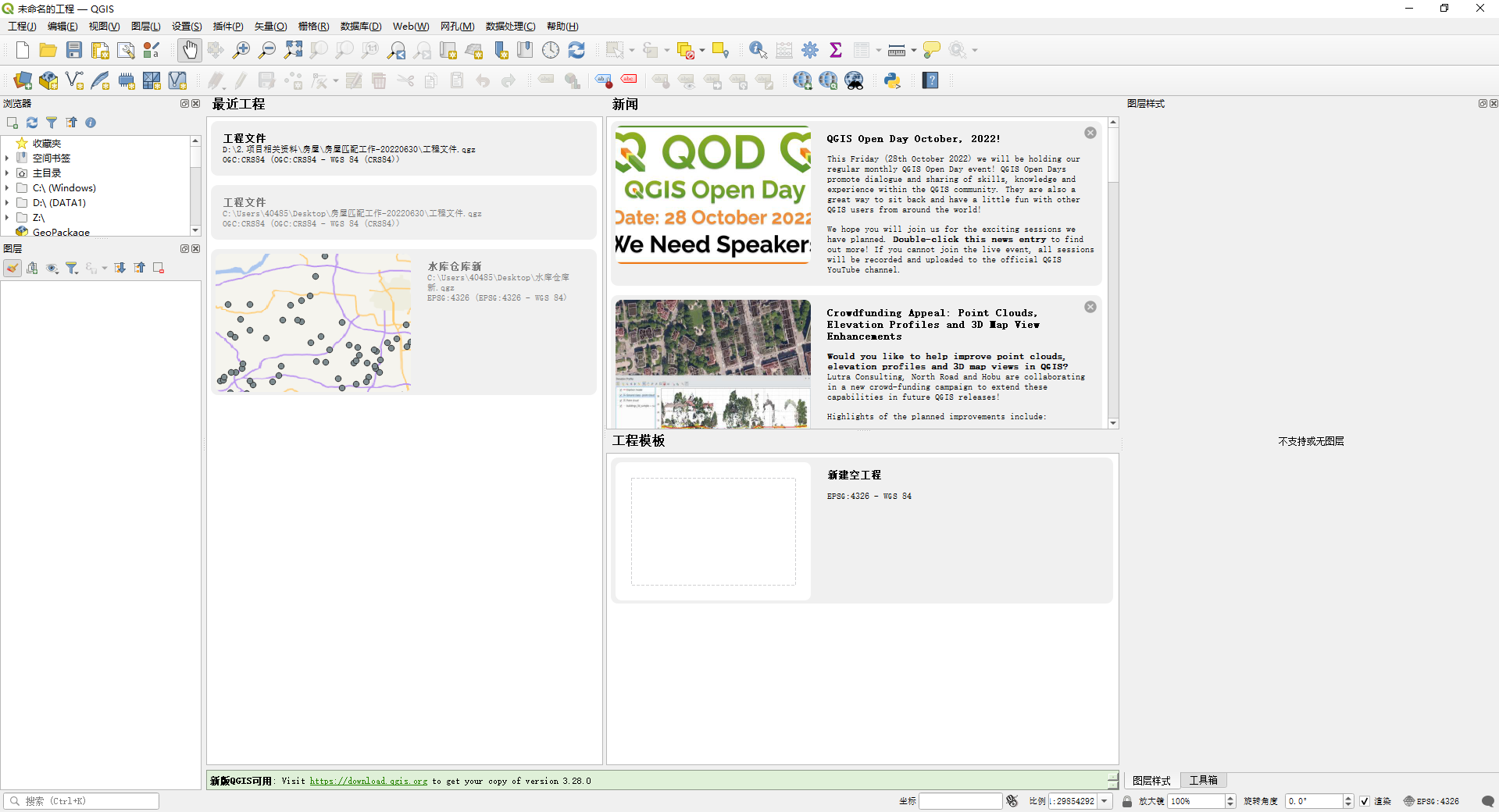Click the Help question mark icon

point(930,80)
